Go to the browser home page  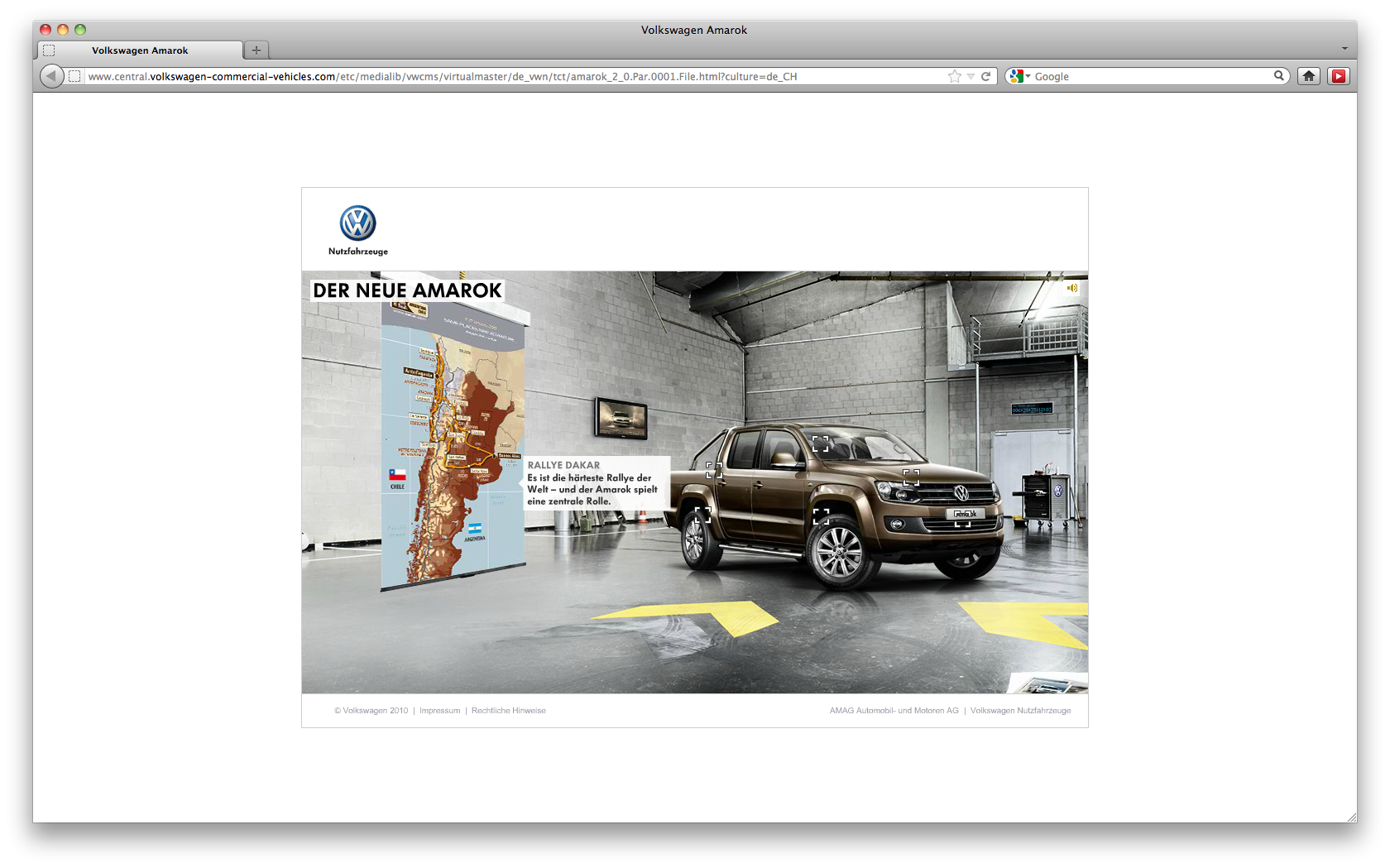coord(1309,76)
